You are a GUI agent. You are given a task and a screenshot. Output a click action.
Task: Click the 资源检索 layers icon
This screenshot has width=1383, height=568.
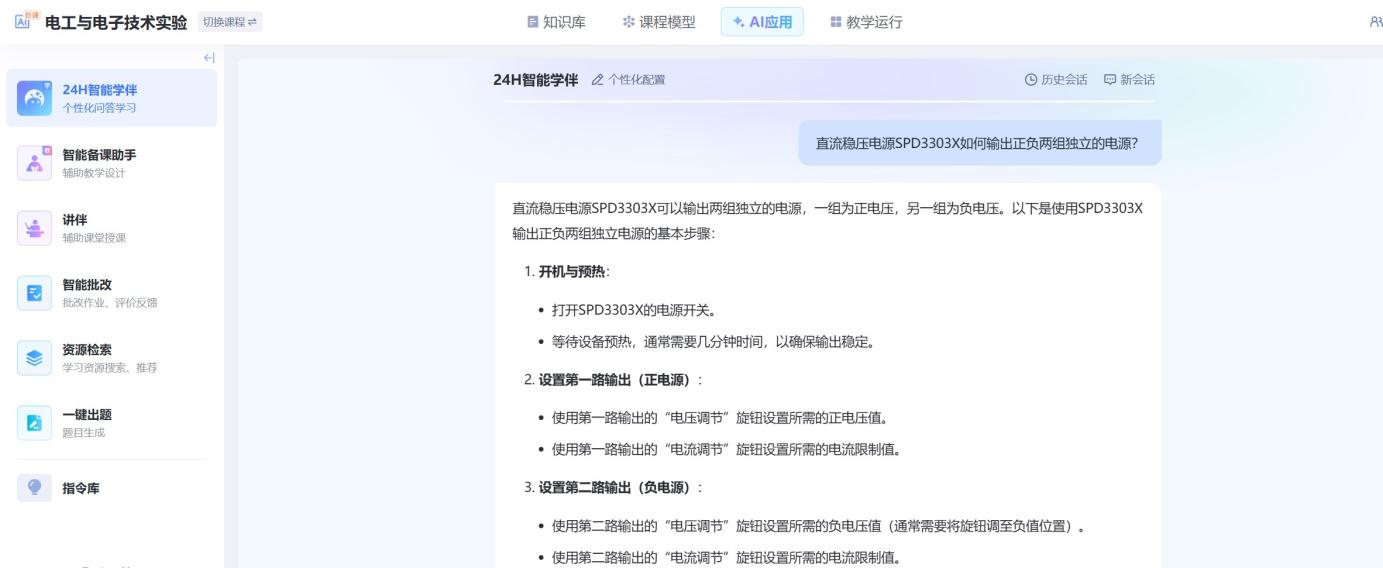[35, 358]
